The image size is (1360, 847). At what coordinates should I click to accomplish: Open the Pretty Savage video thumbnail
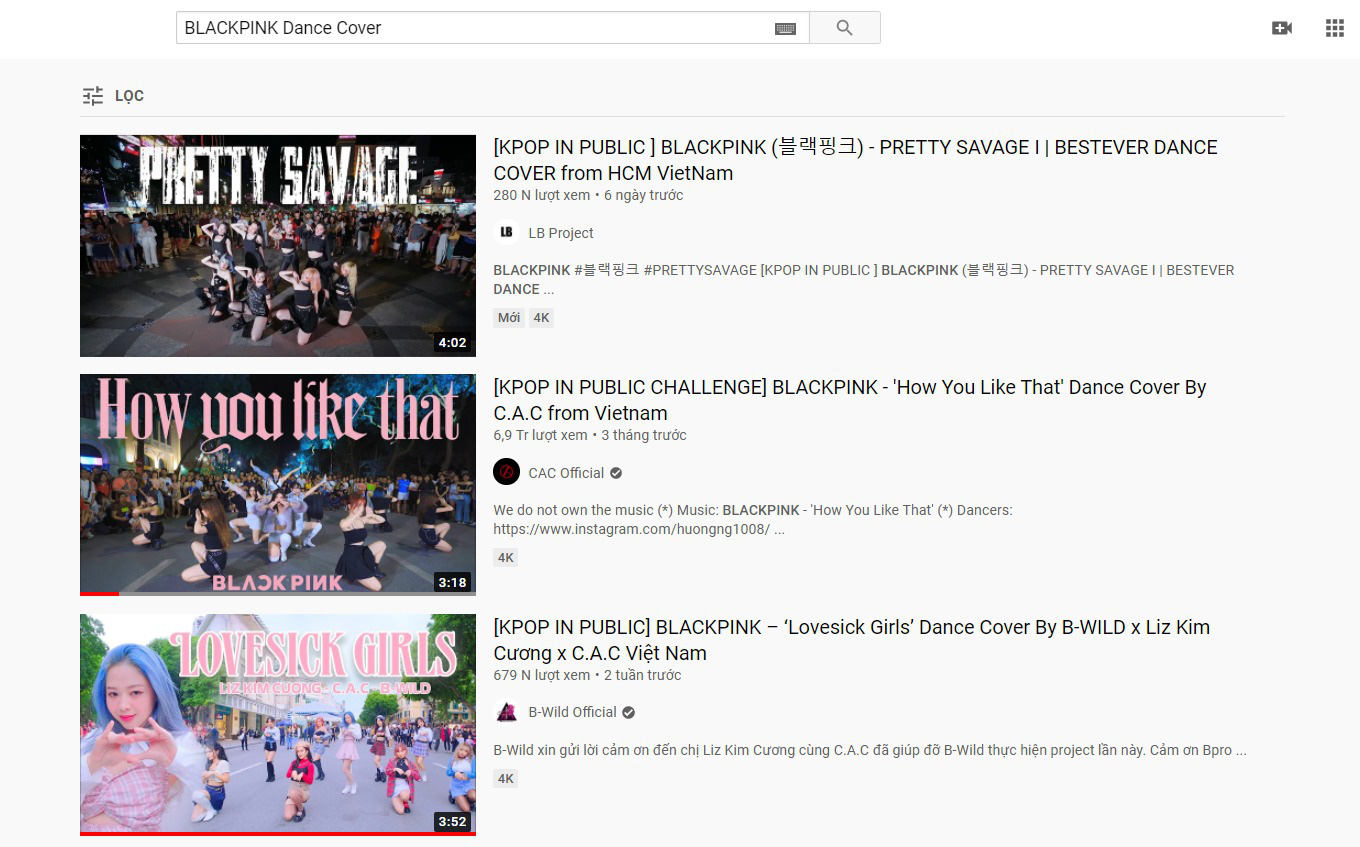[x=278, y=246]
